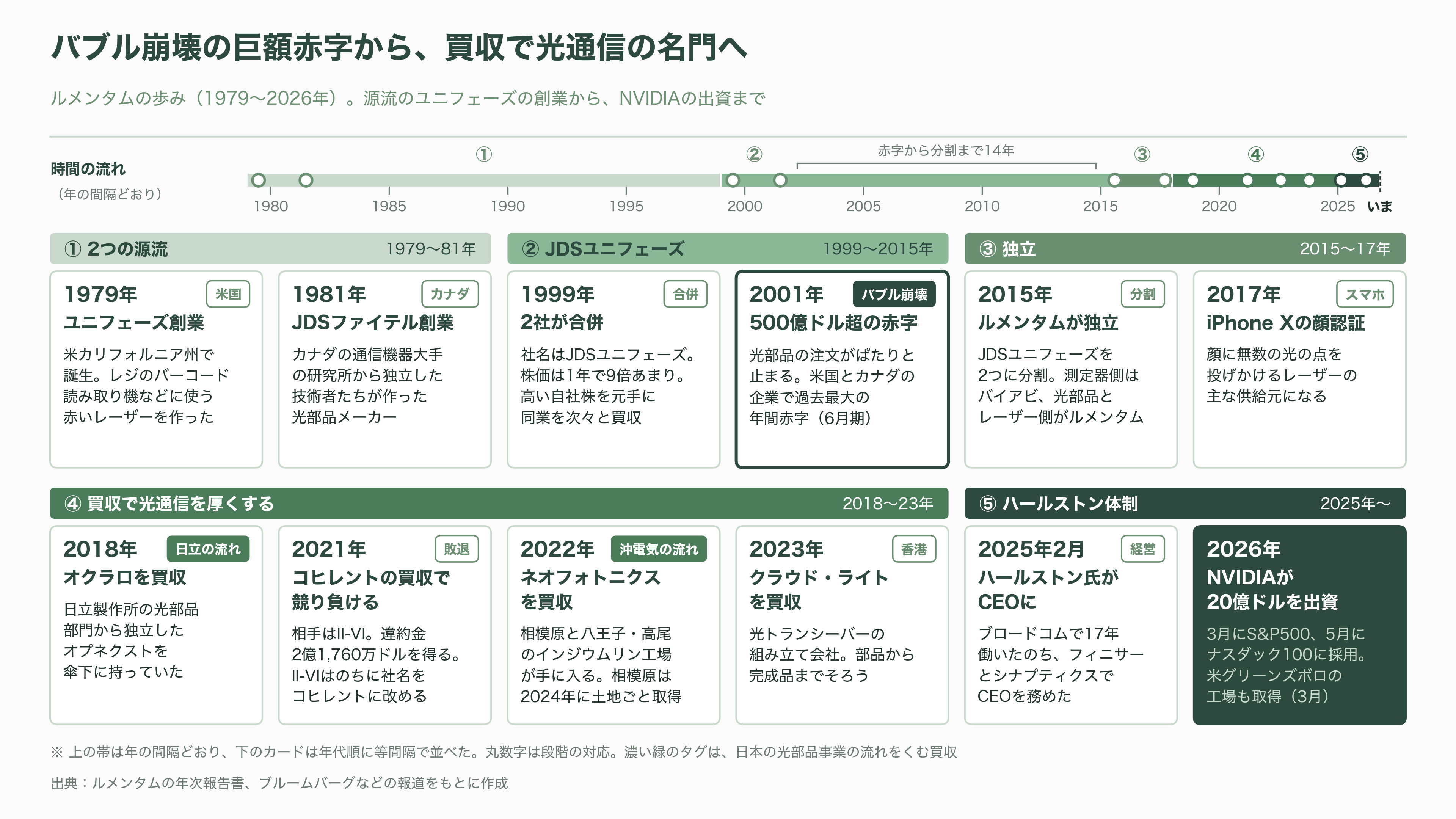This screenshot has height=819, width=1456.
Task: Click the ① 2つの源流 section header
Action: (270, 249)
